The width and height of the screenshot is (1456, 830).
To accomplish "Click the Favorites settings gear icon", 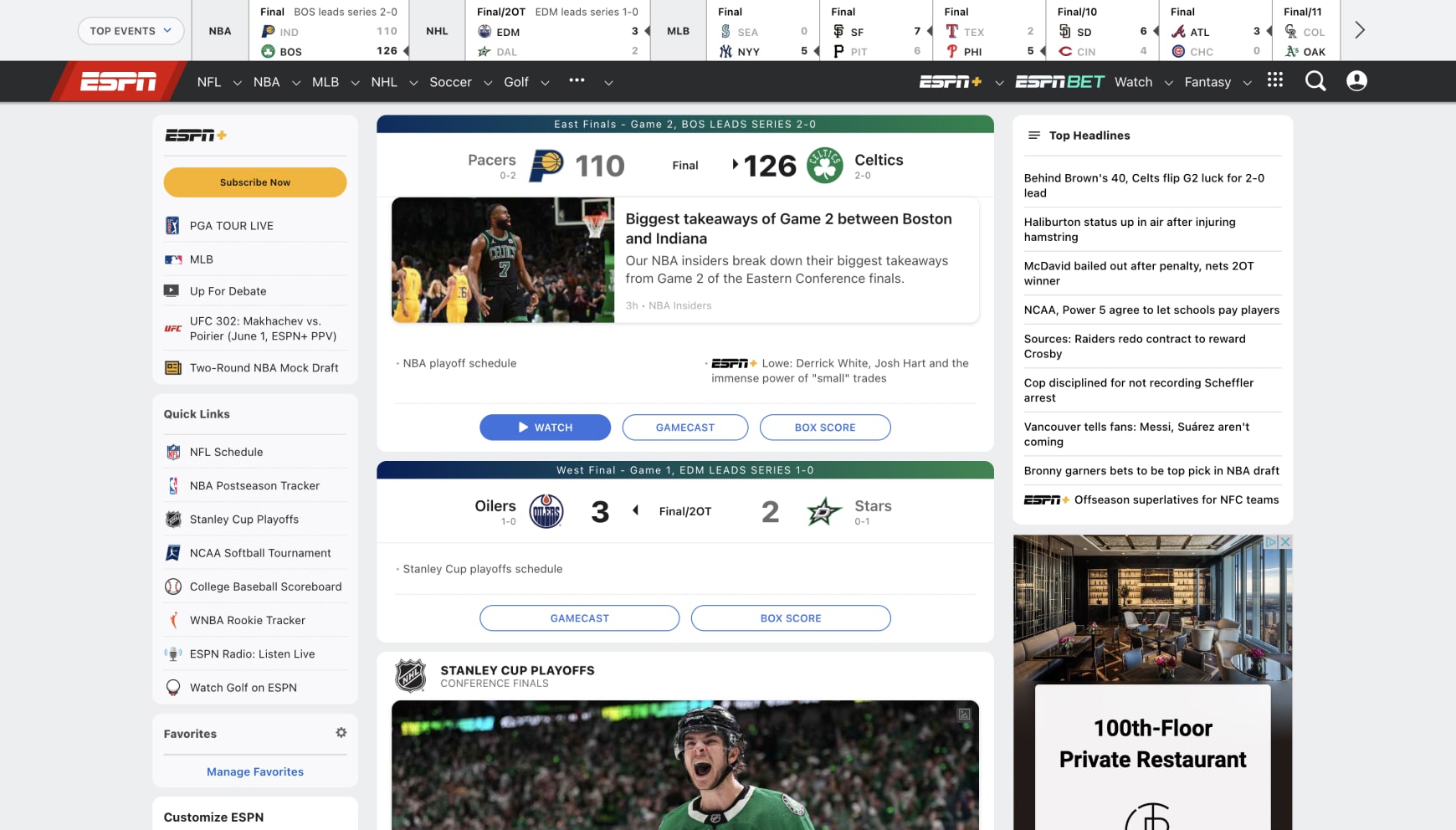I will (341, 733).
